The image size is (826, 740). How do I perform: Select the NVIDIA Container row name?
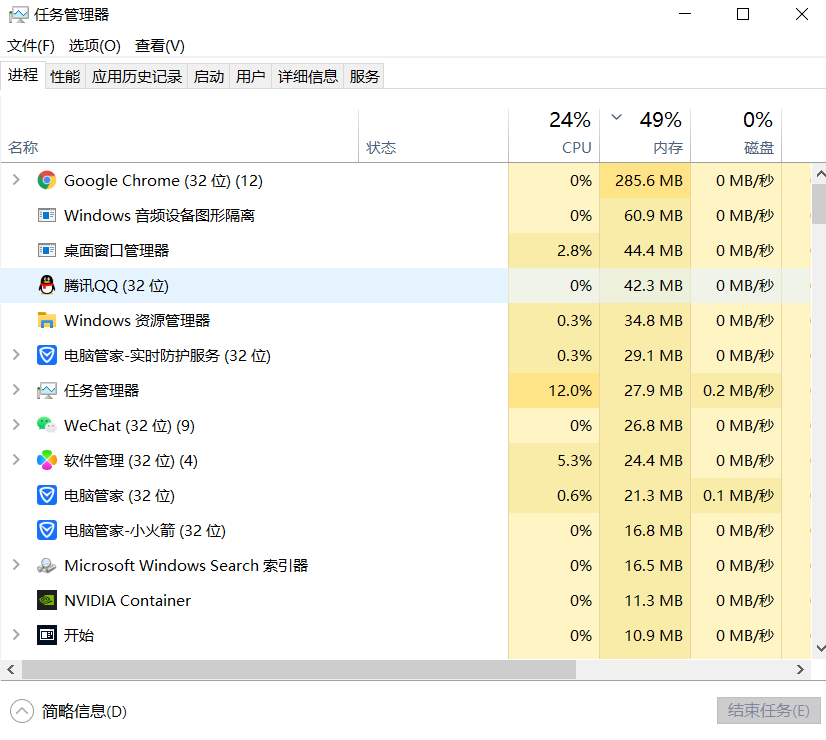(127, 600)
